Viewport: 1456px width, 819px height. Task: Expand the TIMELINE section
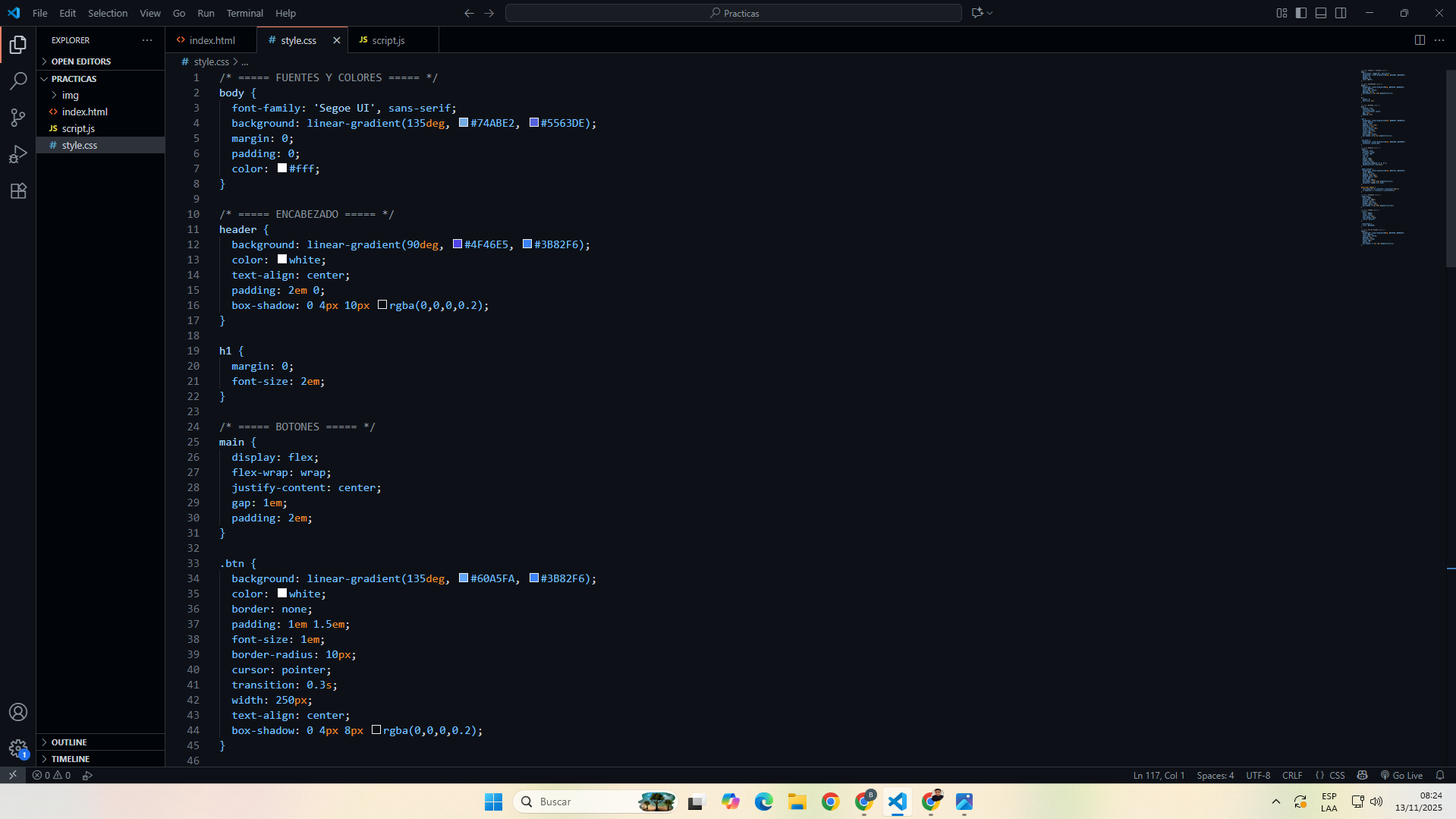point(68,758)
